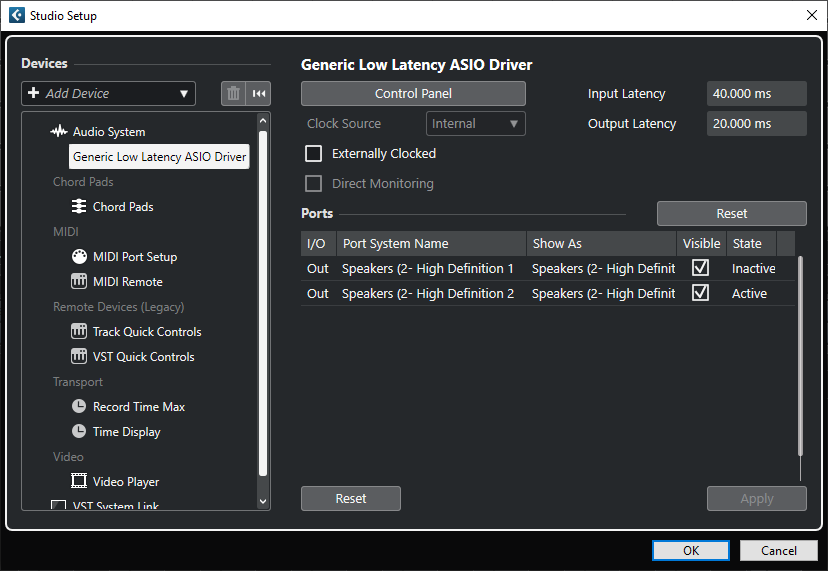Screen dimensions: 828x571
Task: Click the Port System Name column header
Action: [431, 244]
